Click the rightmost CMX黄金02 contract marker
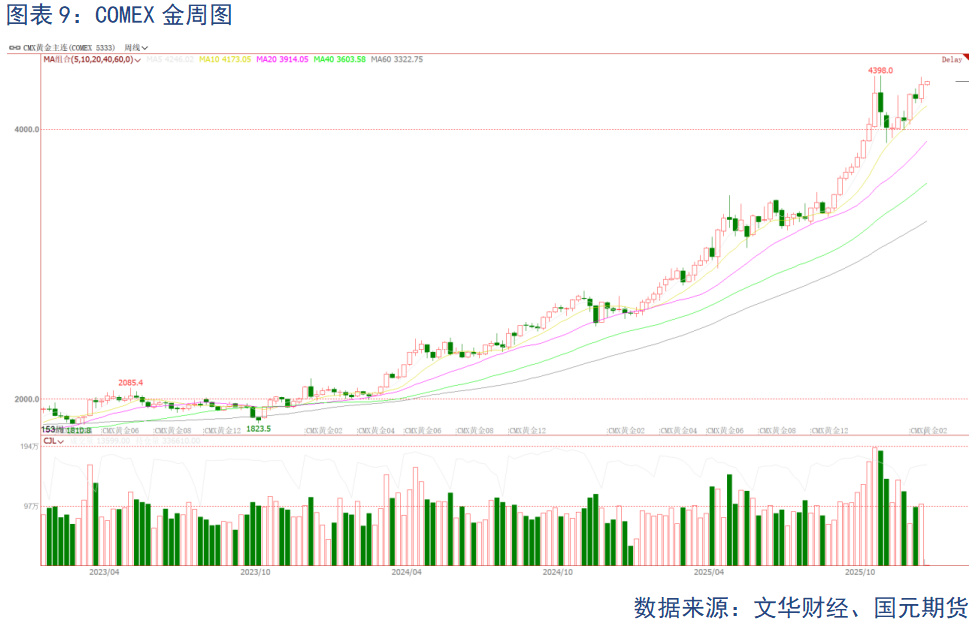Image resolution: width=977 pixels, height=624 pixels. pos(928,431)
